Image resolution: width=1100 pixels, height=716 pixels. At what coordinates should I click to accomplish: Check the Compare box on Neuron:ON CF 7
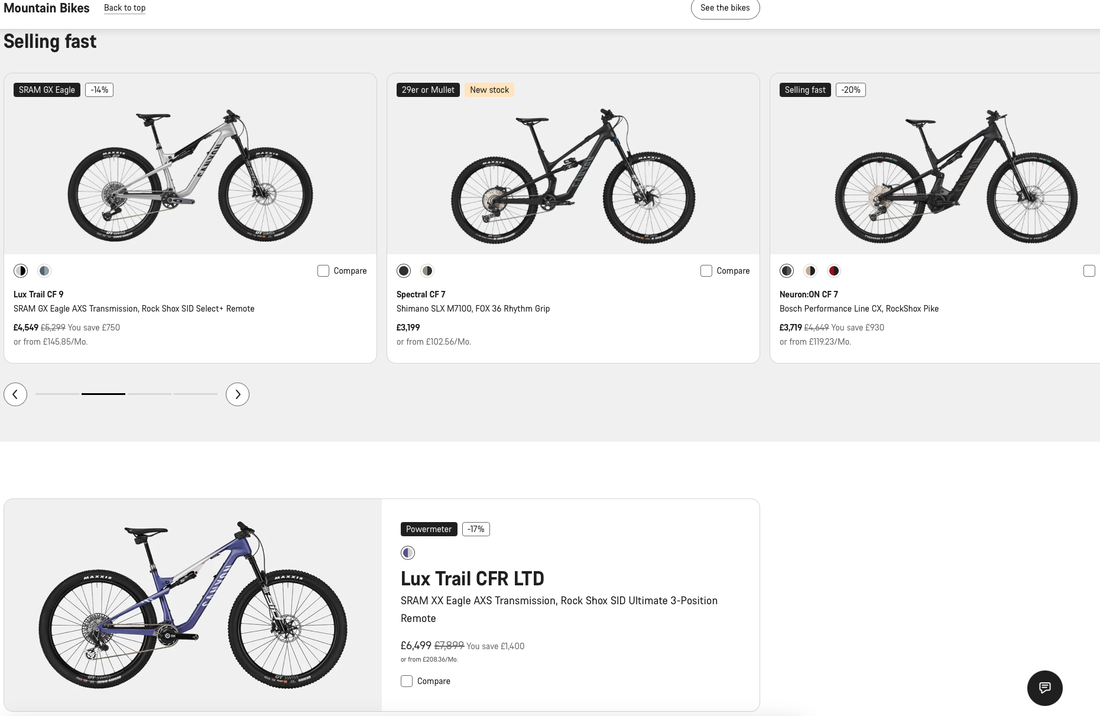(x=1089, y=271)
